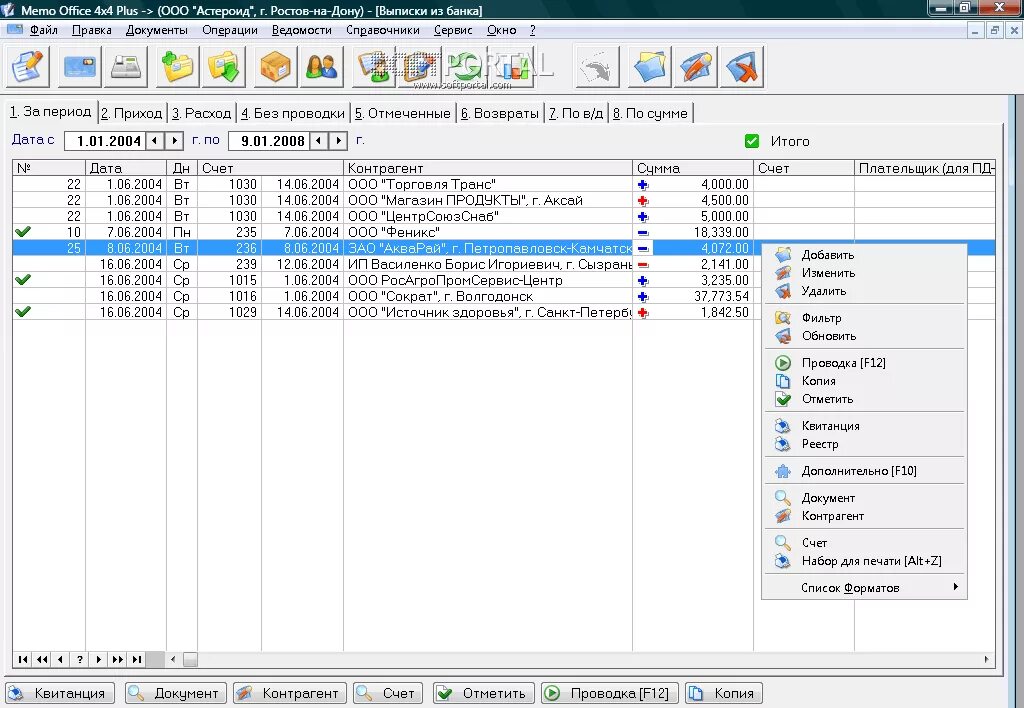Open the Сервис menu
1024x708 pixels.
point(453,30)
